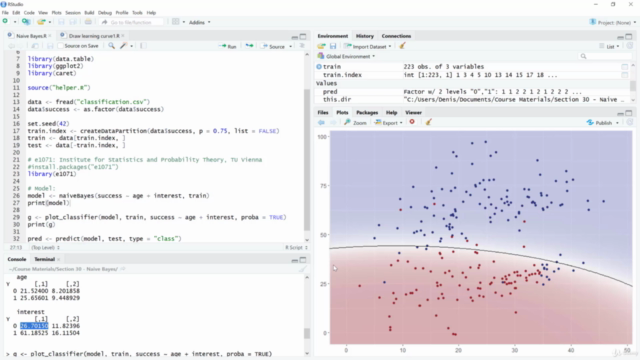Click the Find/Replace magnifier in editor toolbar
This screenshot has height=360, width=640.
tap(111, 46)
